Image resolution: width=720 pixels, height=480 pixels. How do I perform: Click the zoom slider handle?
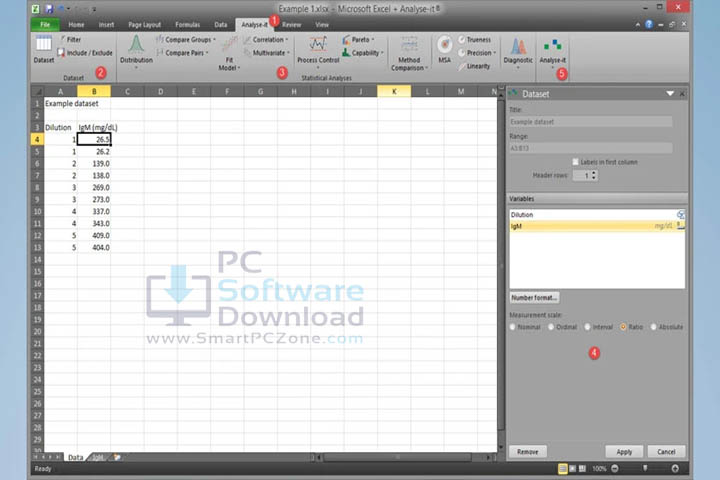tap(645, 469)
